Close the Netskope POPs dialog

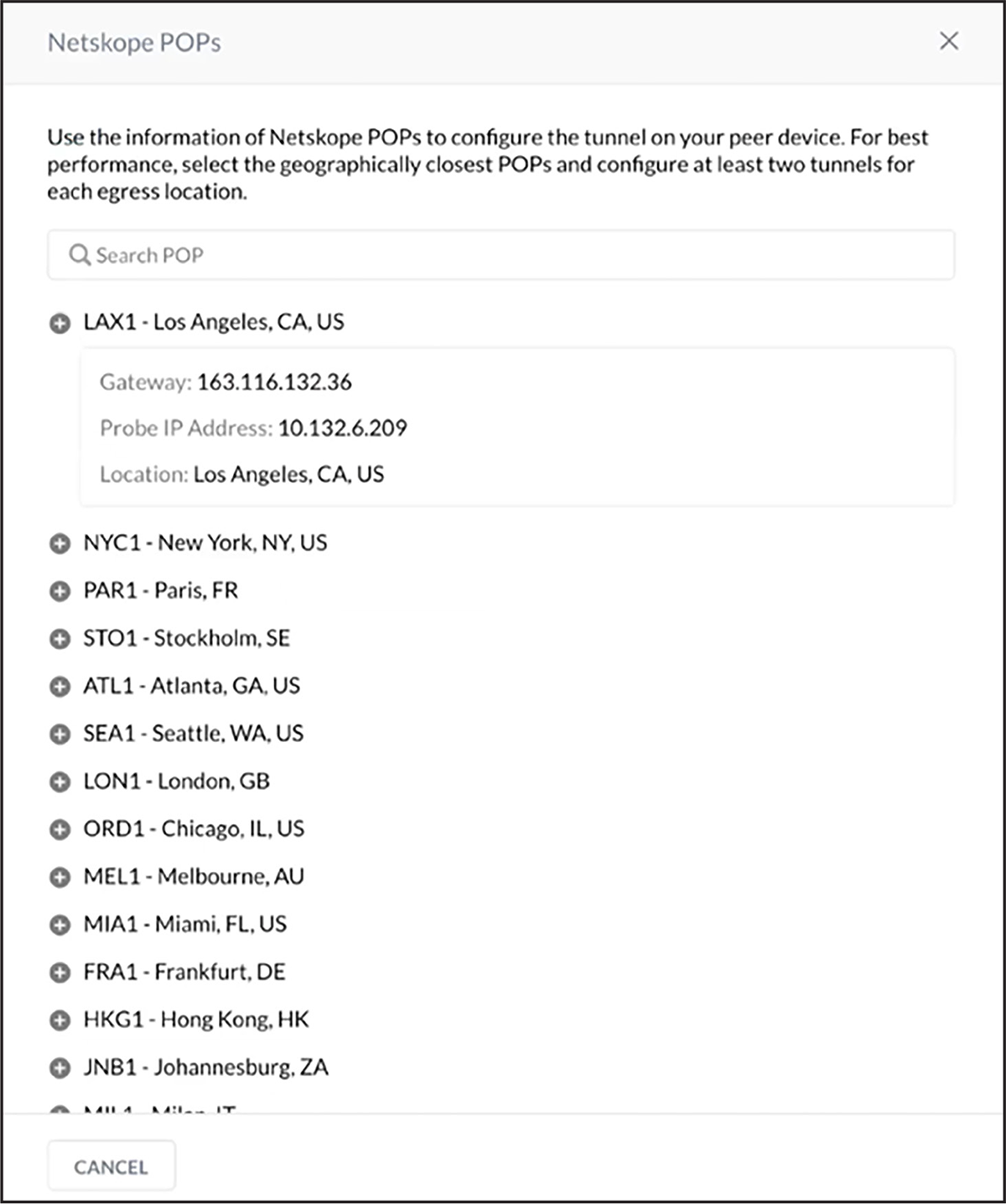pyautogui.click(x=949, y=41)
